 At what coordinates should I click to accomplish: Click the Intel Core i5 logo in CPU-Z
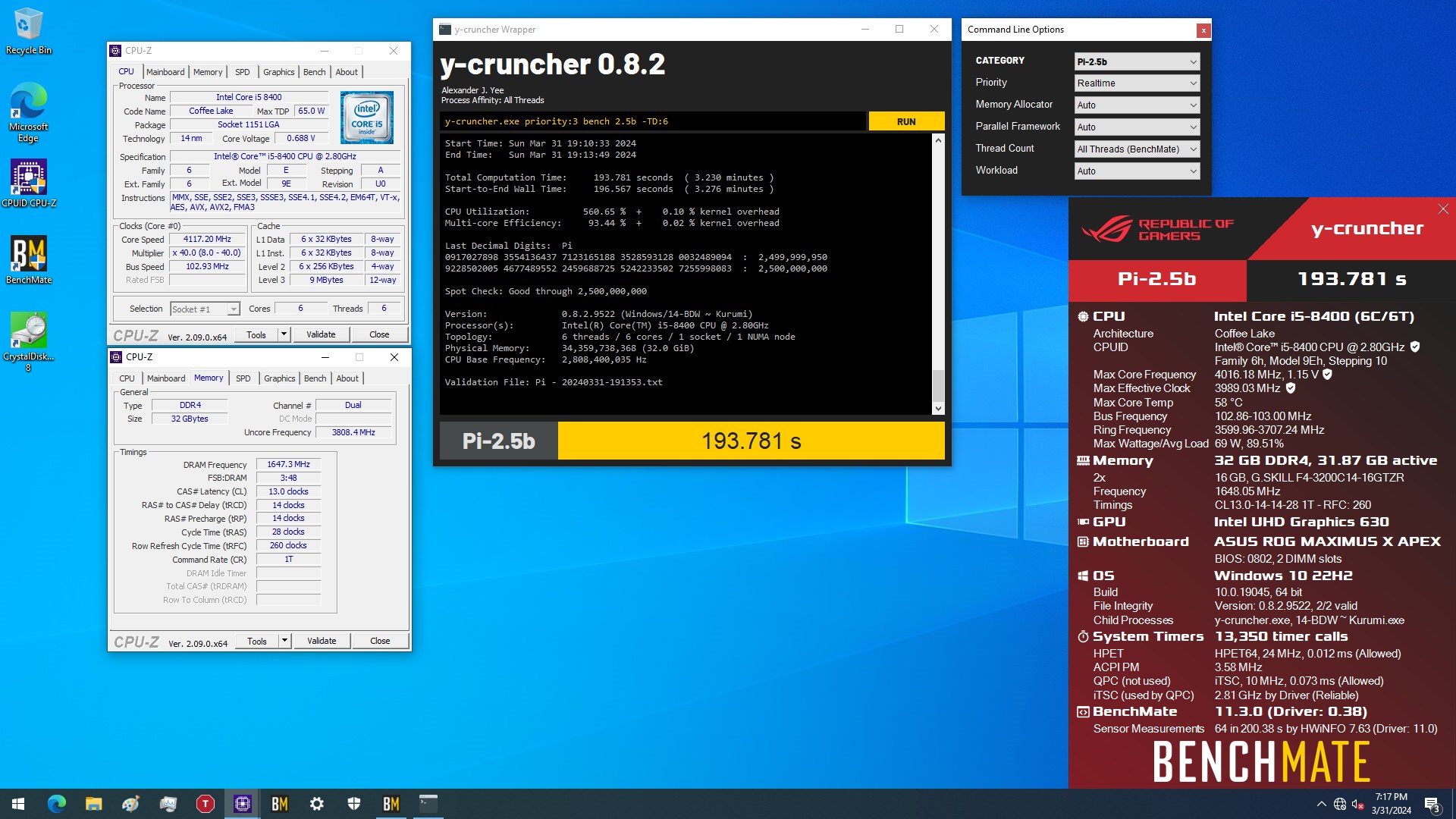pos(367,118)
